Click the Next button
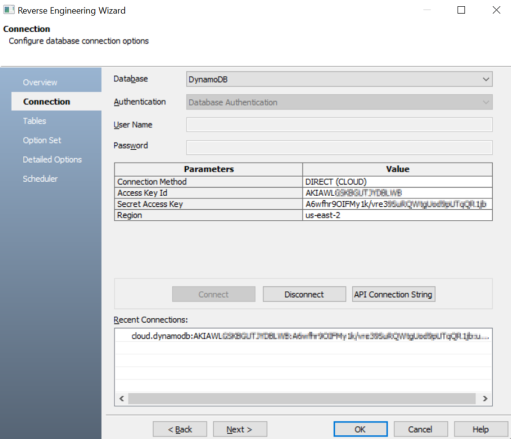 [240, 429]
